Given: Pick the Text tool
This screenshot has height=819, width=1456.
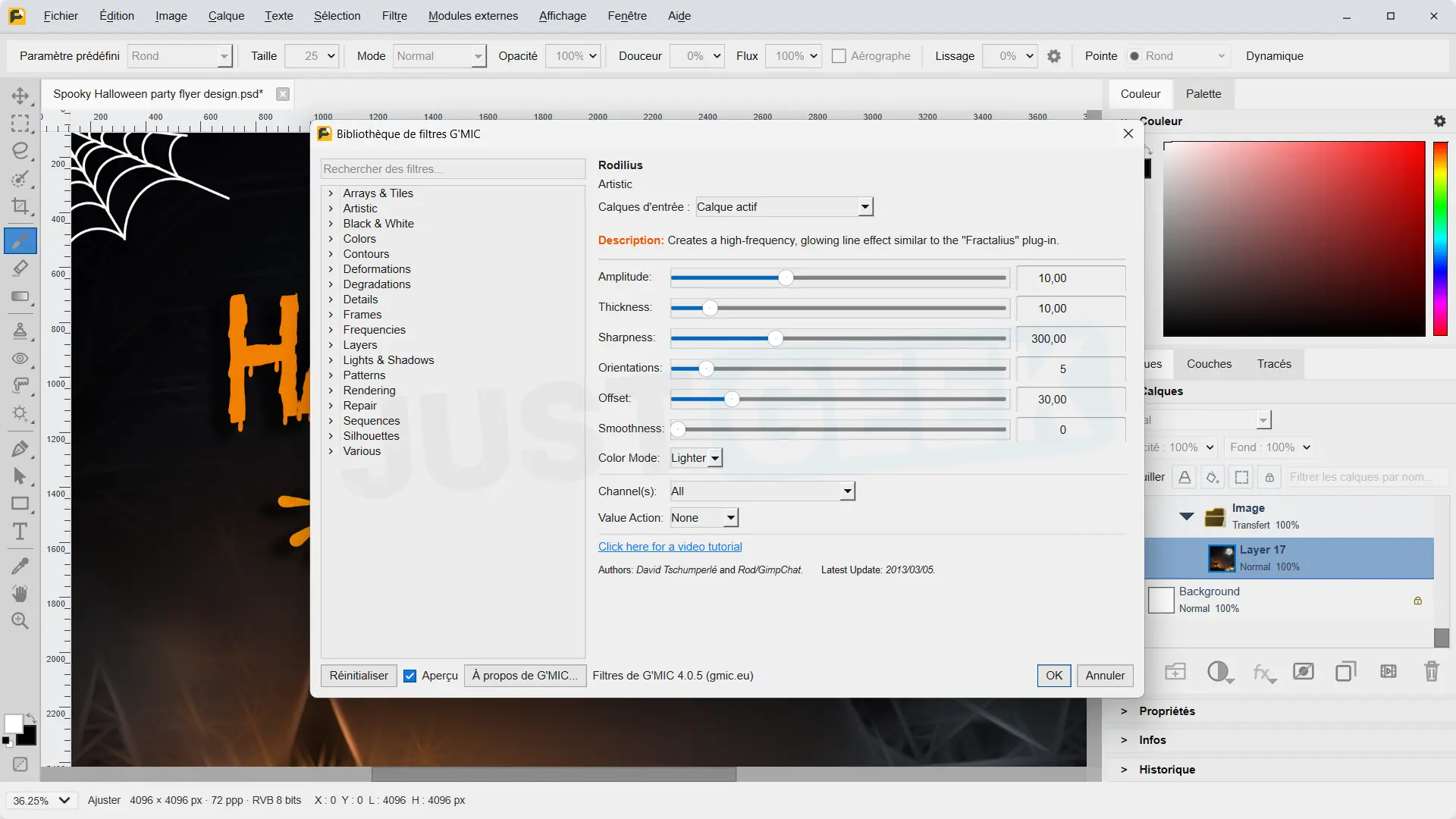Looking at the screenshot, I should pos(20,532).
